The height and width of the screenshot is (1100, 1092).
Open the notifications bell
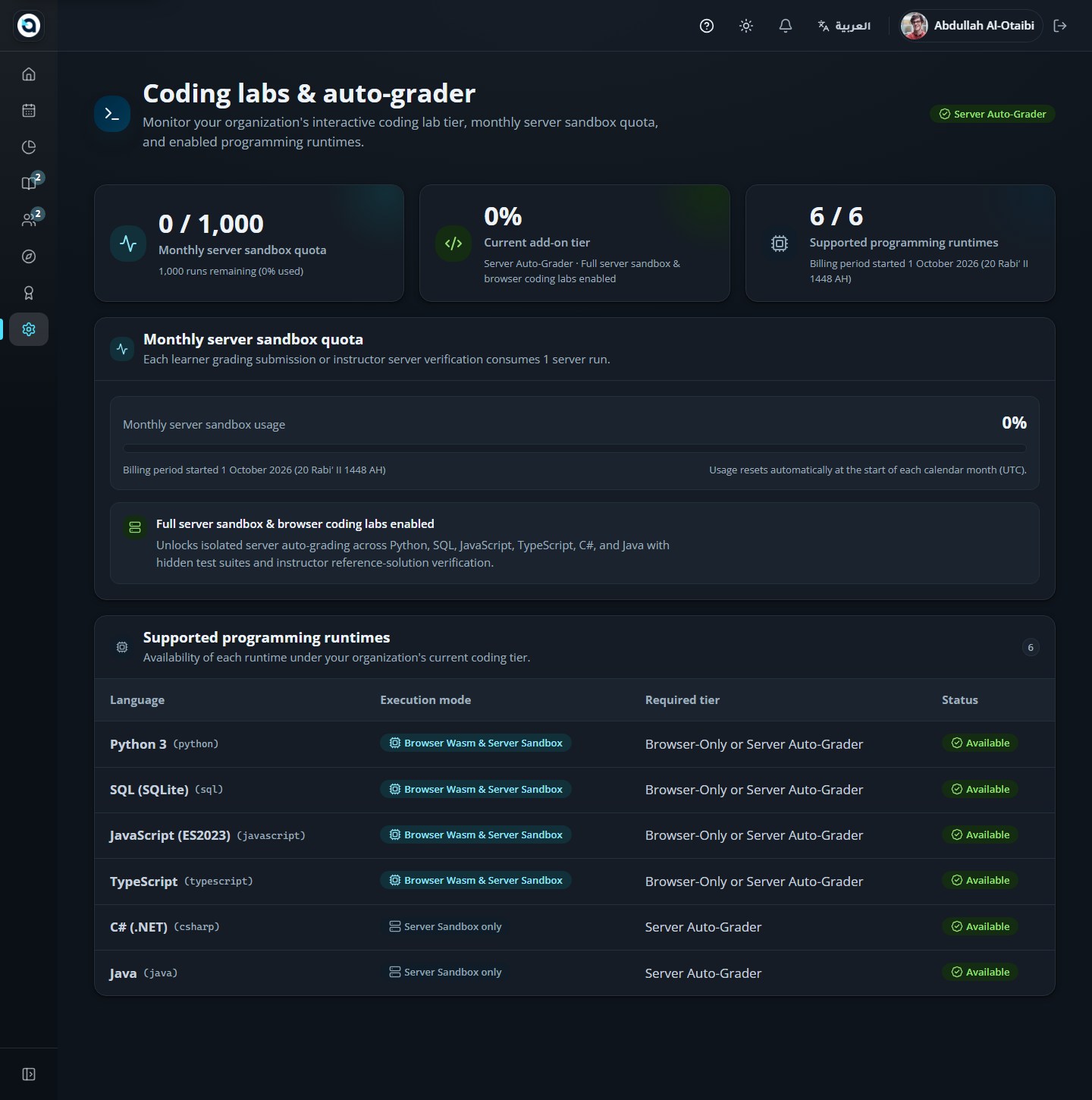pos(786,26)
